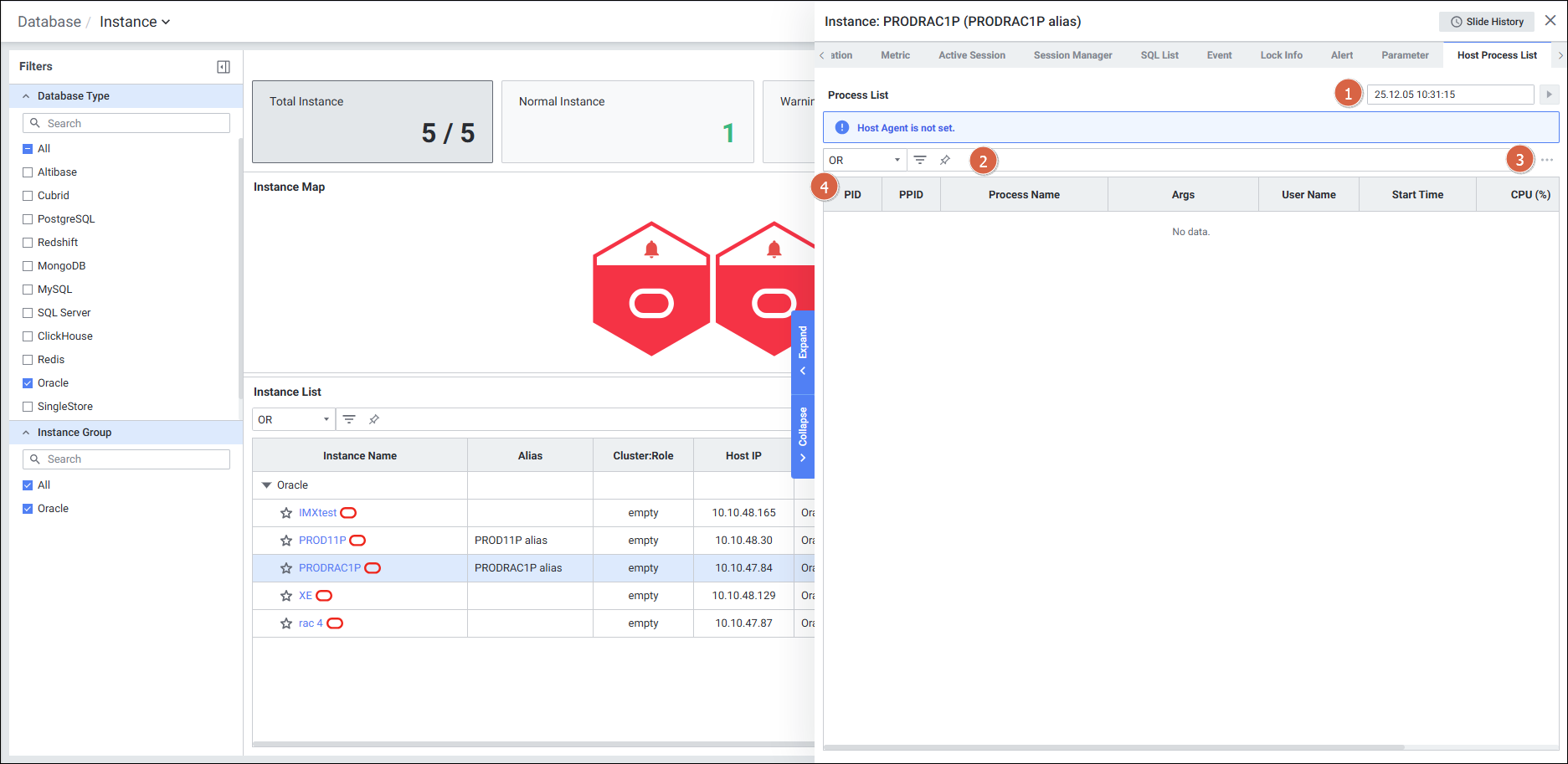This screenshot has width=1568, height=764.
Task: Star the IMXtest instance as favorite
Action: click(286, 513)
